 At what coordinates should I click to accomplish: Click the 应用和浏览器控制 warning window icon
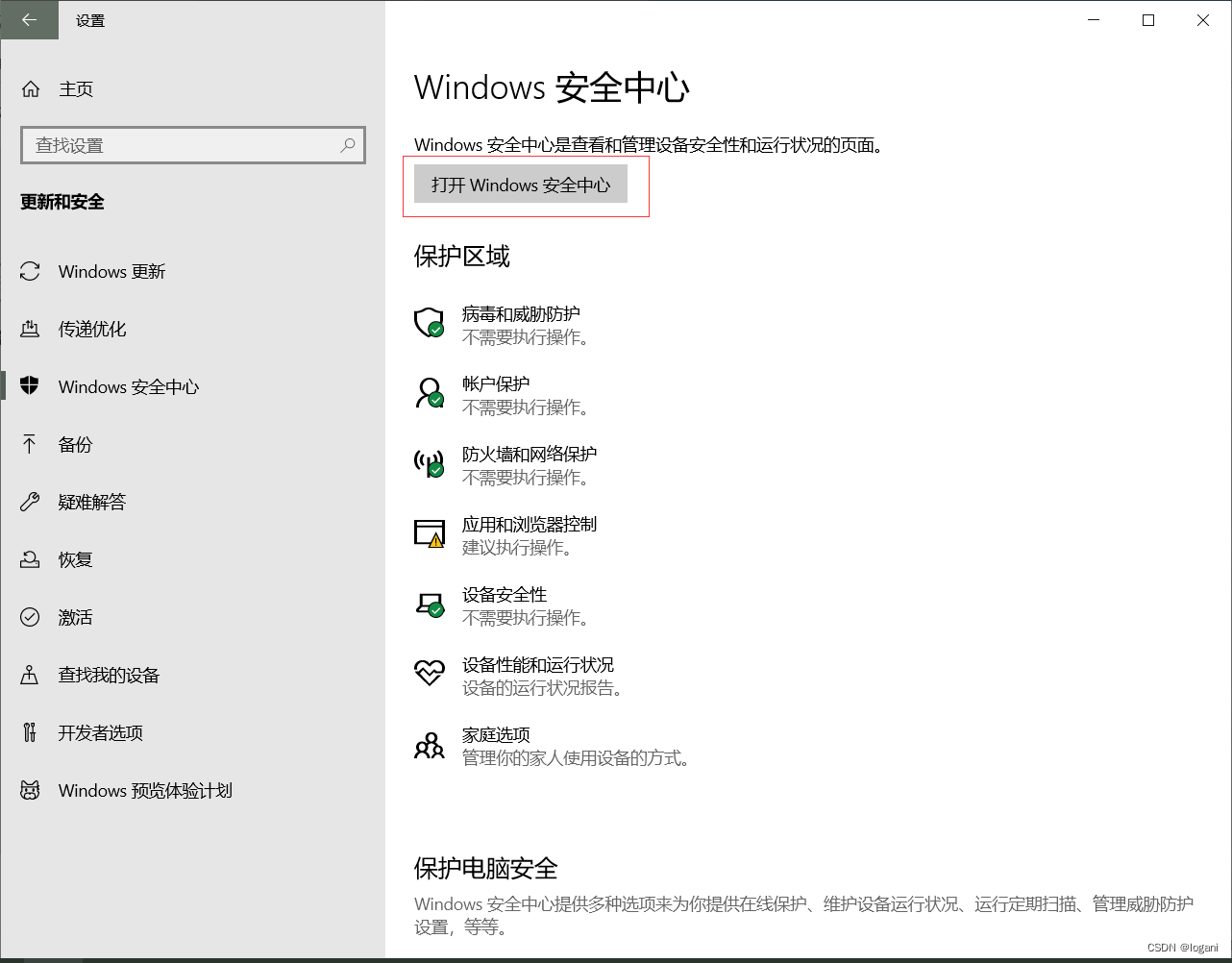[430, 533]
